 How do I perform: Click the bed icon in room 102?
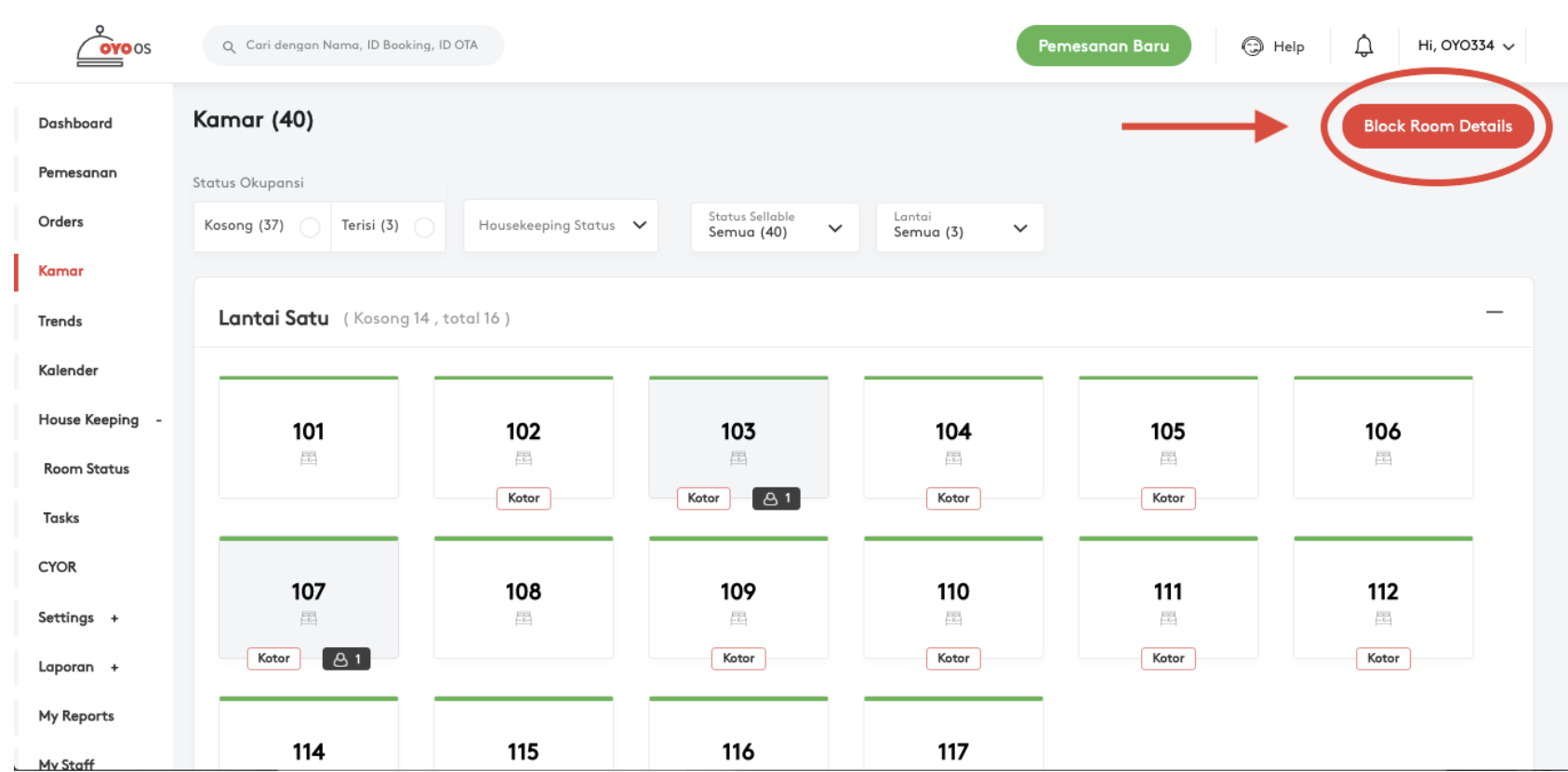coord(524,458)
